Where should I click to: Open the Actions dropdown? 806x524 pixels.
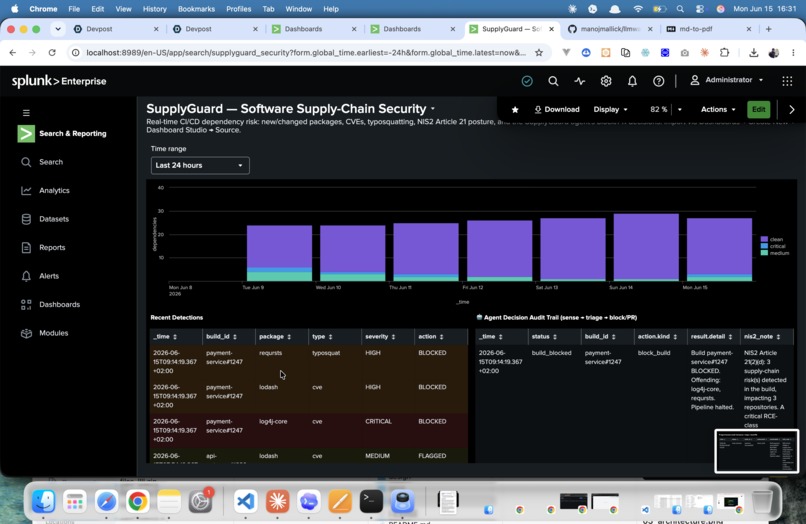click(718, 110)
